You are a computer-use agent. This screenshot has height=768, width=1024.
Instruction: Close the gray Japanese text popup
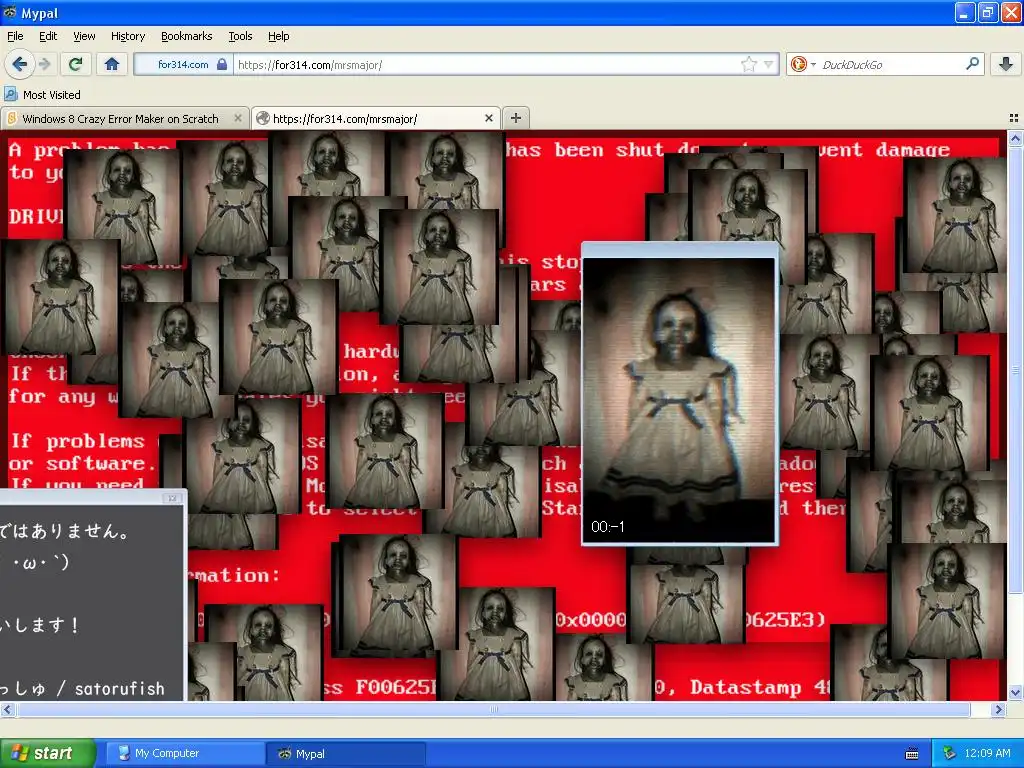coord(172,498)
